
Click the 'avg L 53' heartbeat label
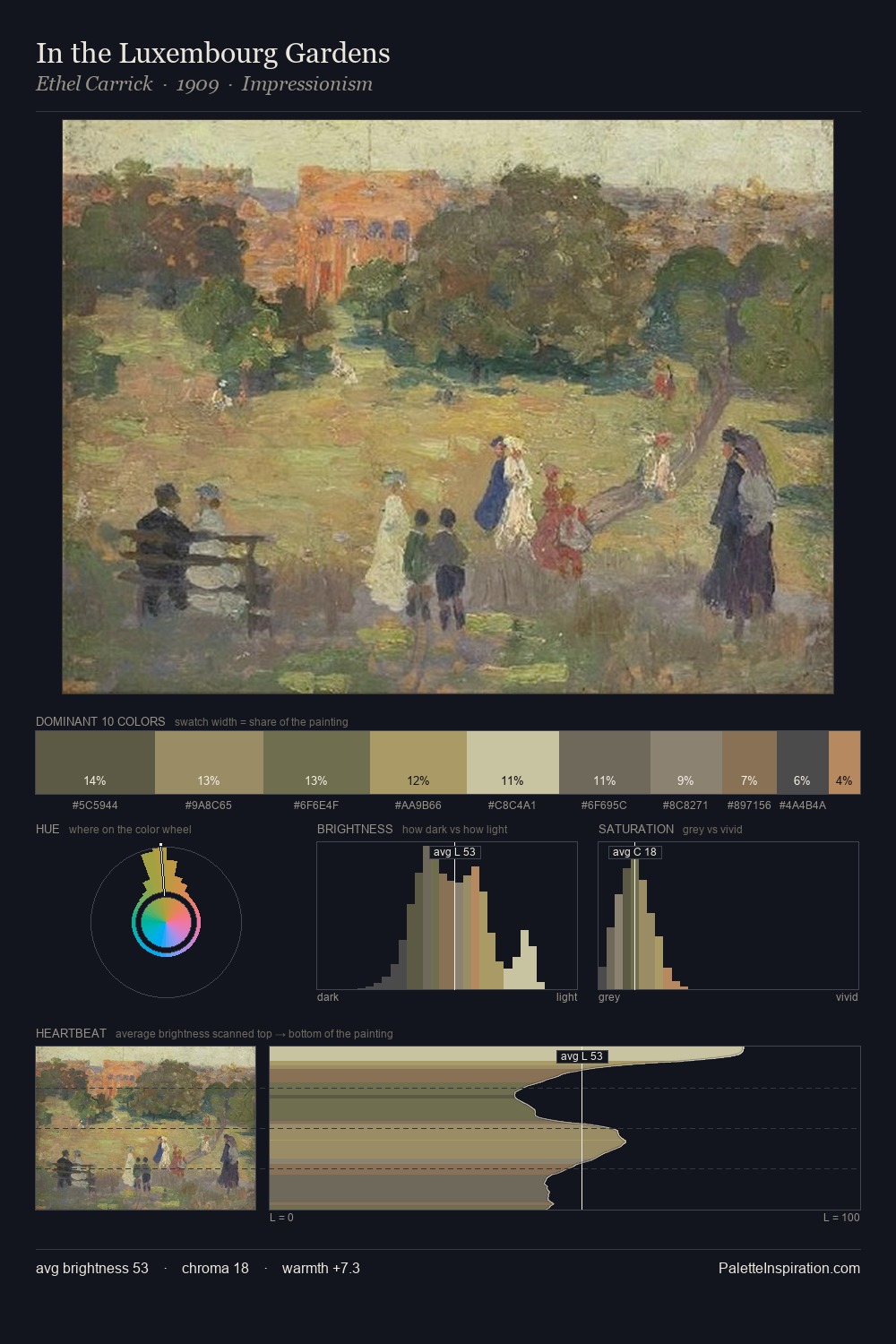pyautogui.click(x=582, y=1056)
